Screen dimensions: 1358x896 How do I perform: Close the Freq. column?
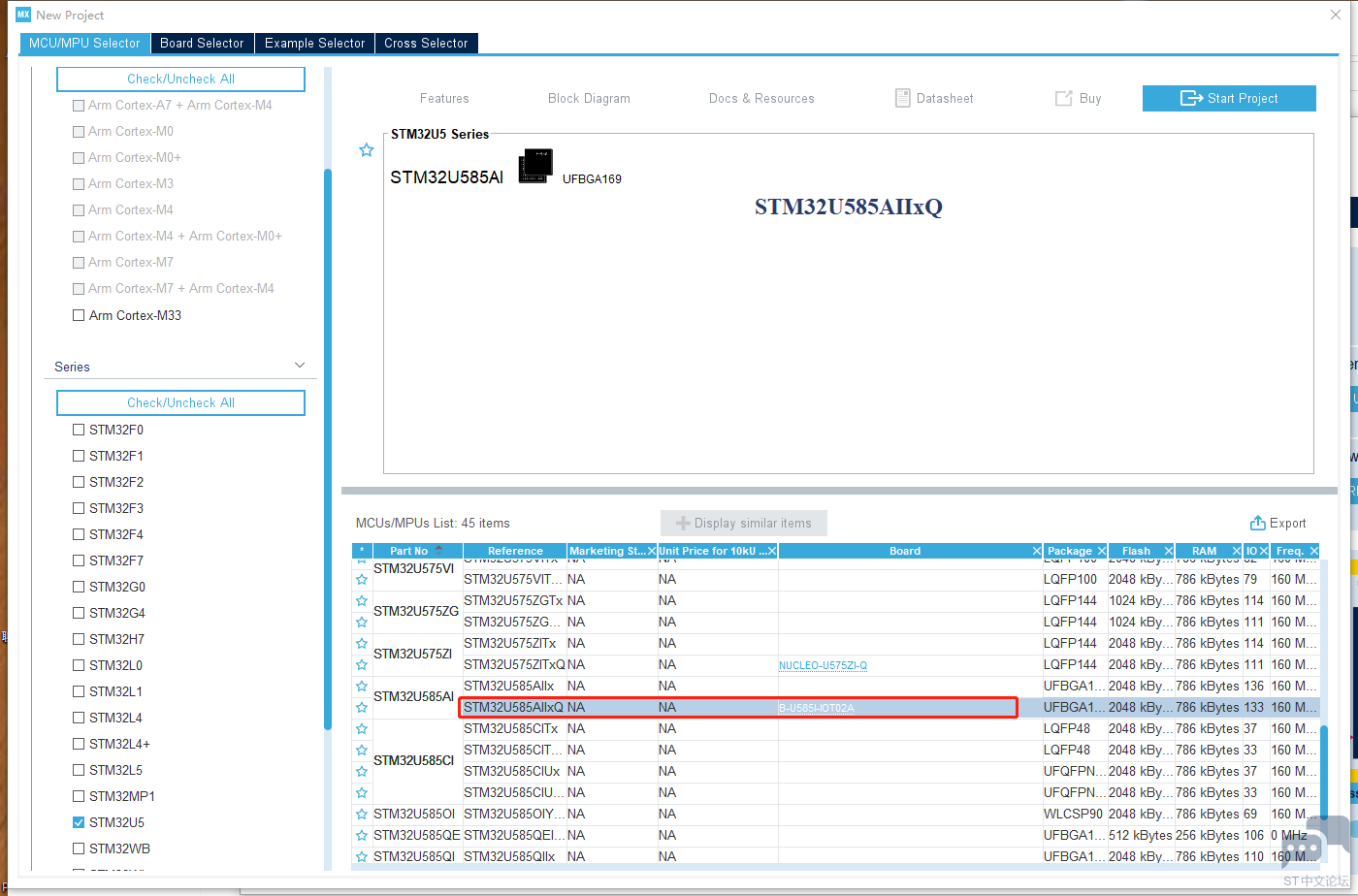coord(1314,551)
